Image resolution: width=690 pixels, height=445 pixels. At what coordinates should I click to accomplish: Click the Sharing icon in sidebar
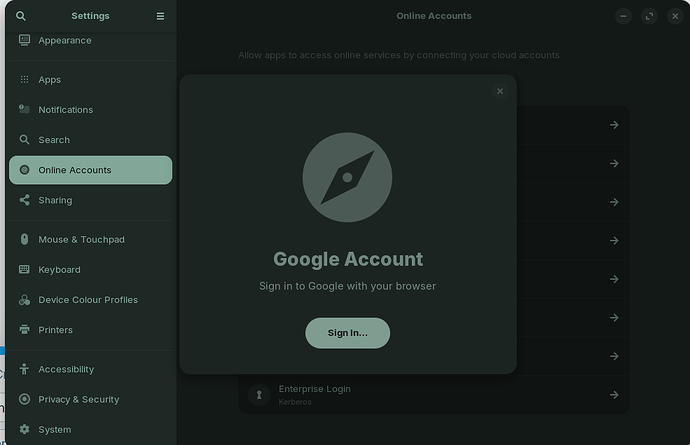point(24,200)
